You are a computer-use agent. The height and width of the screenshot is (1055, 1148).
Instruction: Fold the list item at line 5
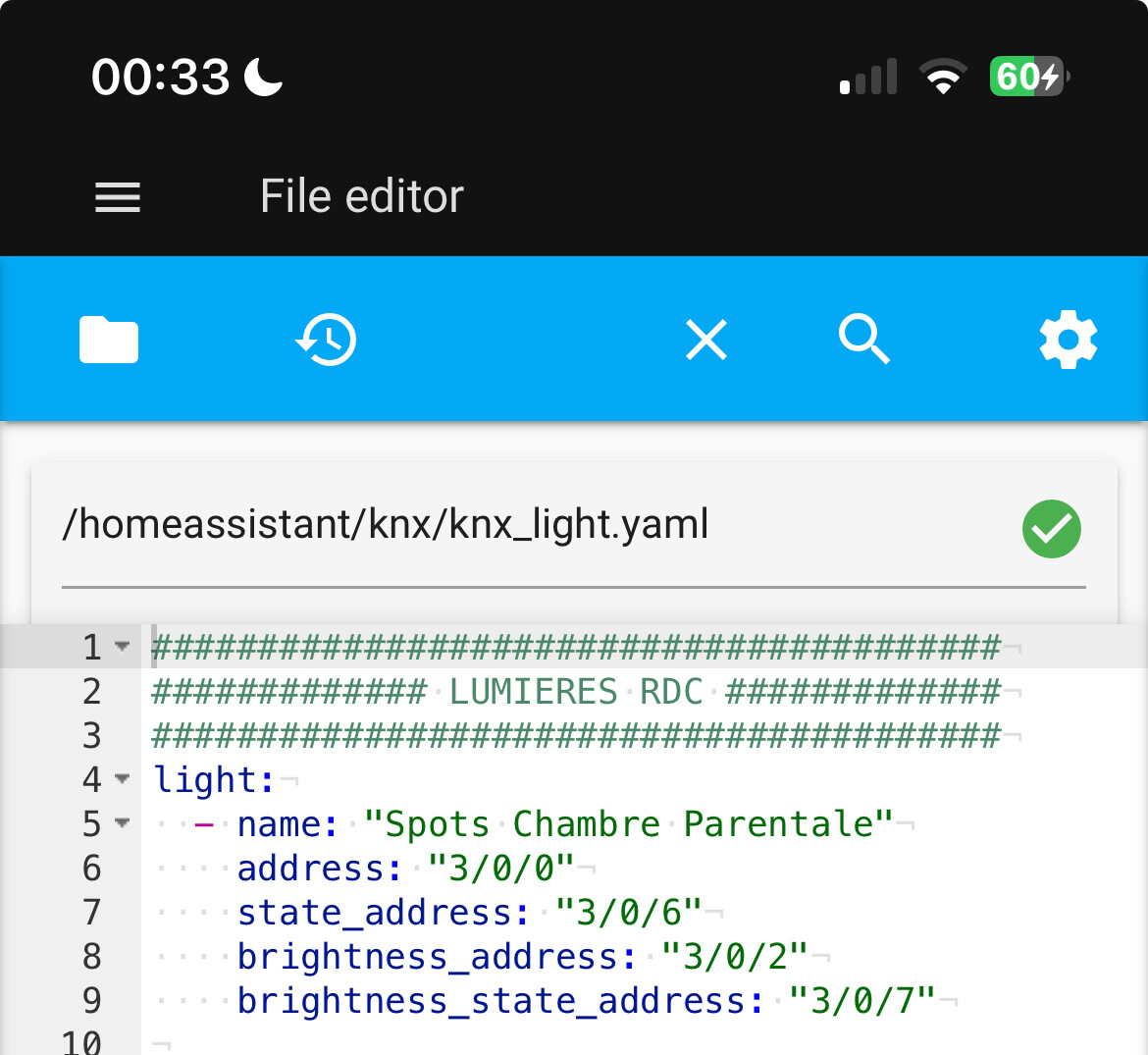(123, 823)
